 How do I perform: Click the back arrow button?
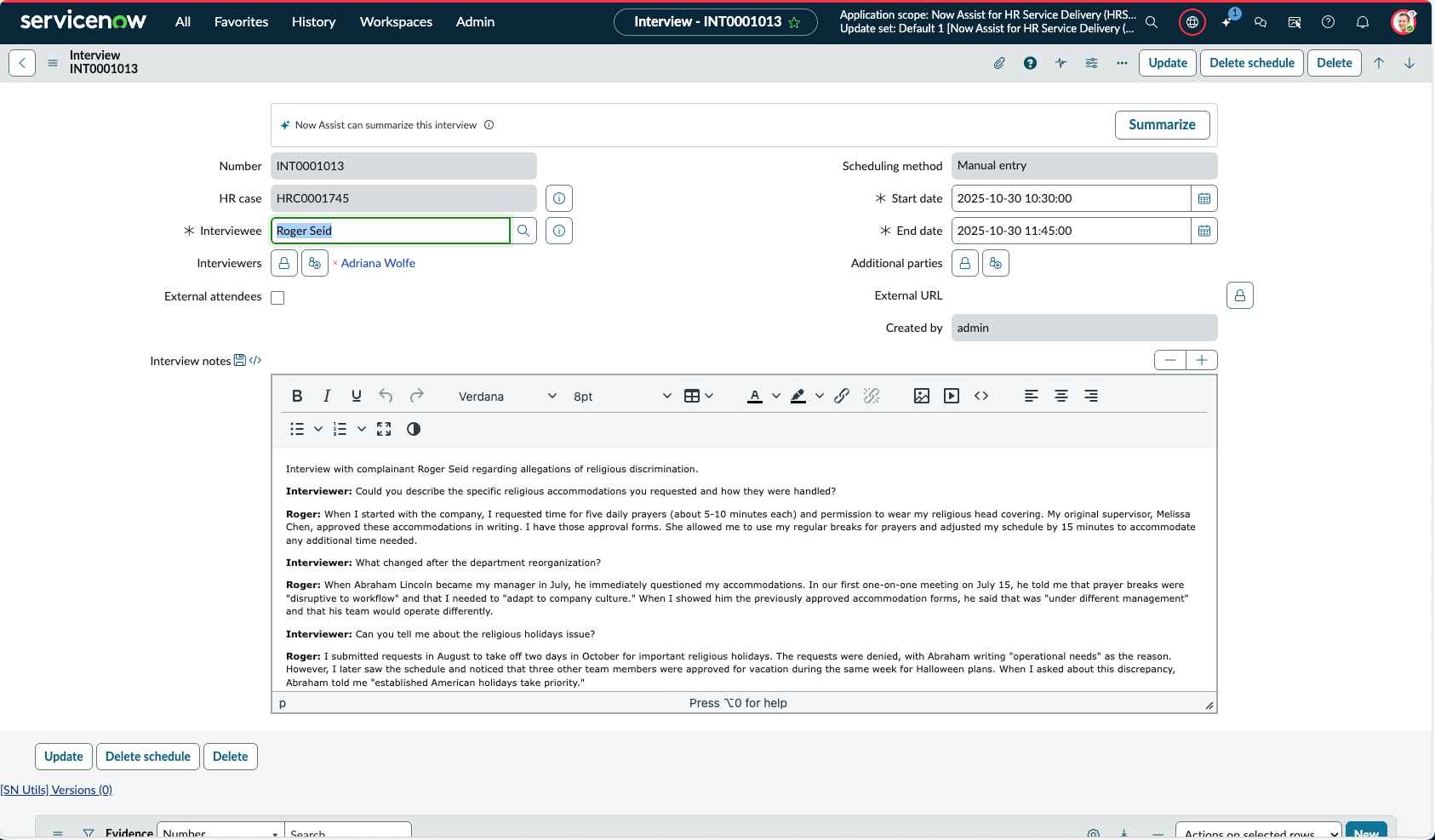pos(22,63)
